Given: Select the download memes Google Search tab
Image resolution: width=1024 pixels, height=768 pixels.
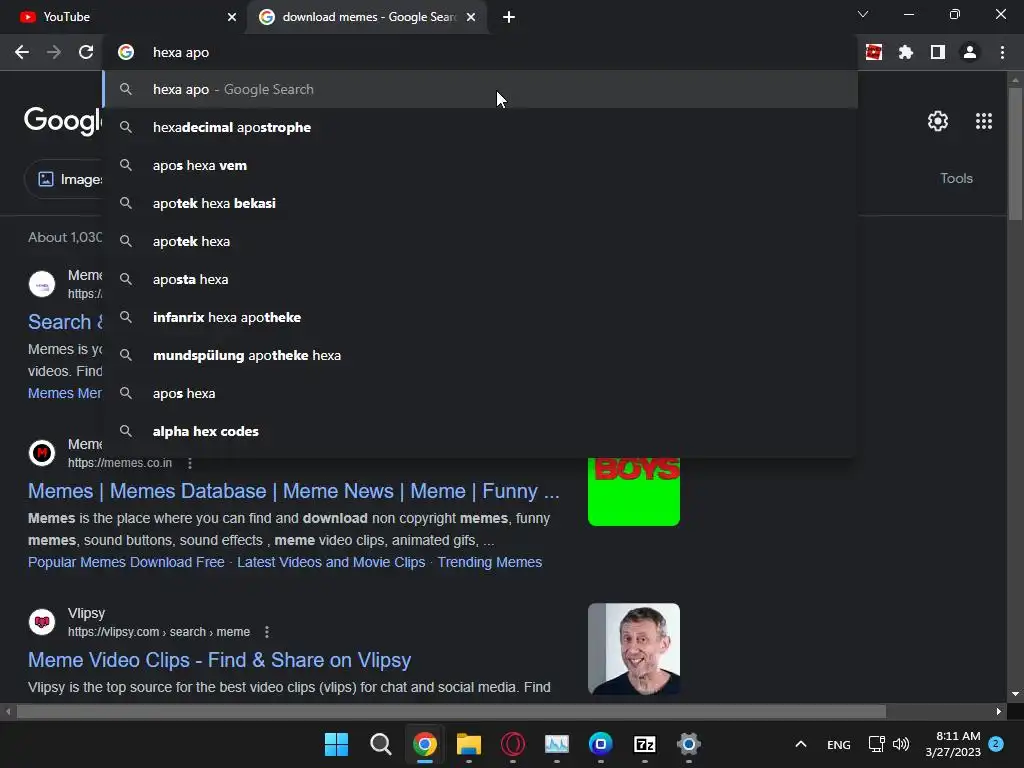Looking at the screenshot, I should pyautogui.click(x=367, y=17).
